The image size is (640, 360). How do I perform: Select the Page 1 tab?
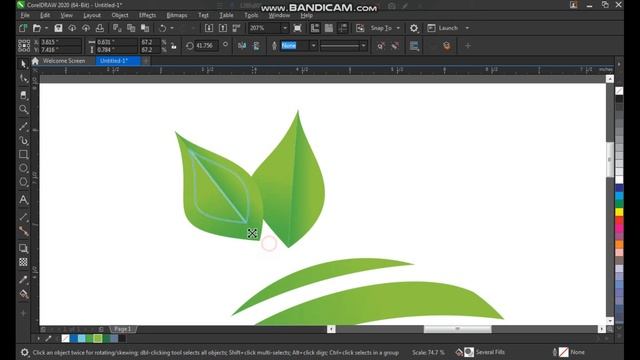[122, 329]
